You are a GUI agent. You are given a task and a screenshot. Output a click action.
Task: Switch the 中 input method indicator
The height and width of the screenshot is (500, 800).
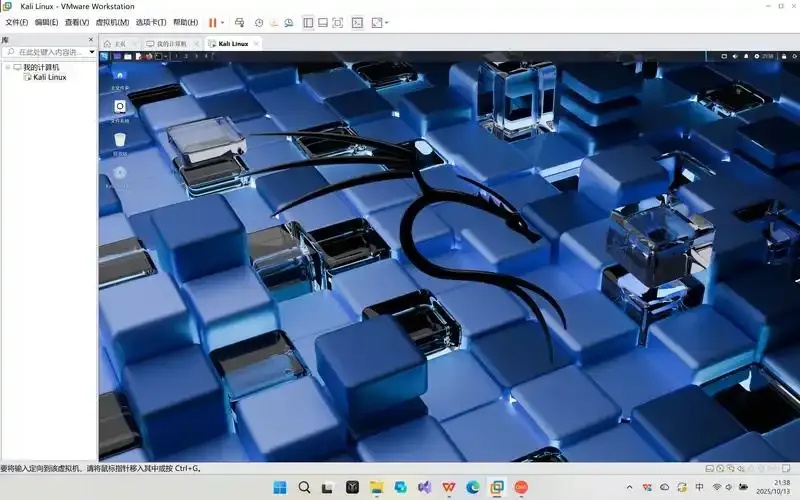coord(699,487)
